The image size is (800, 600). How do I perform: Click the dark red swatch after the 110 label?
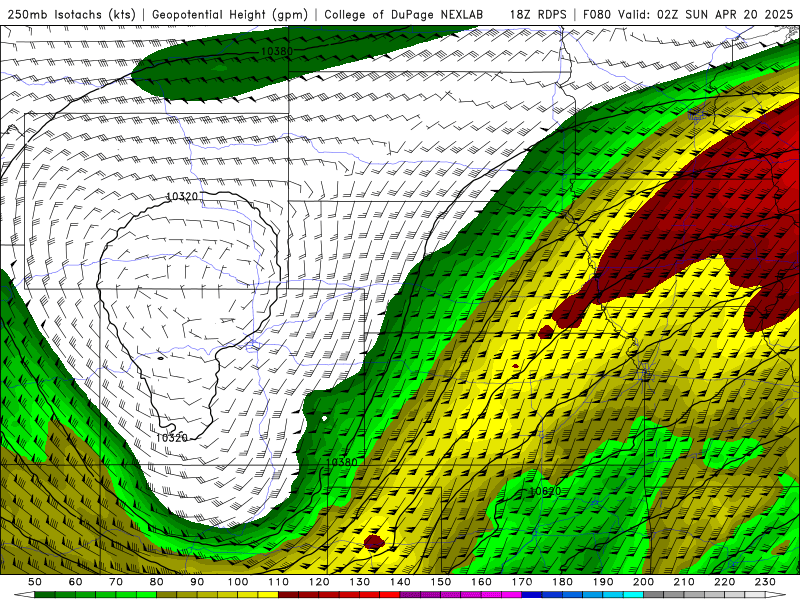coord(288,595)
